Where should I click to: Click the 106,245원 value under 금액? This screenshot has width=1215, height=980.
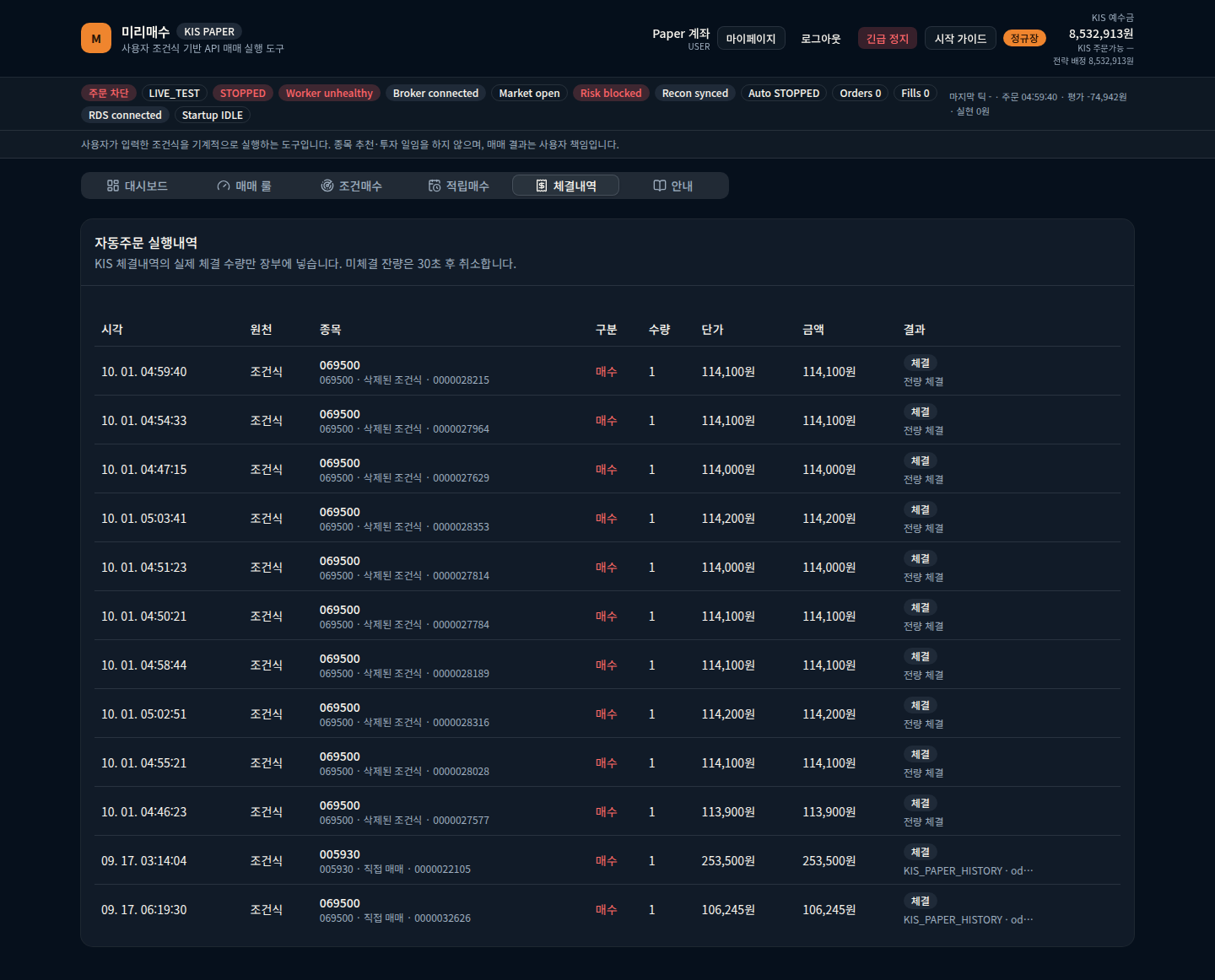click(x=829, y=909)
